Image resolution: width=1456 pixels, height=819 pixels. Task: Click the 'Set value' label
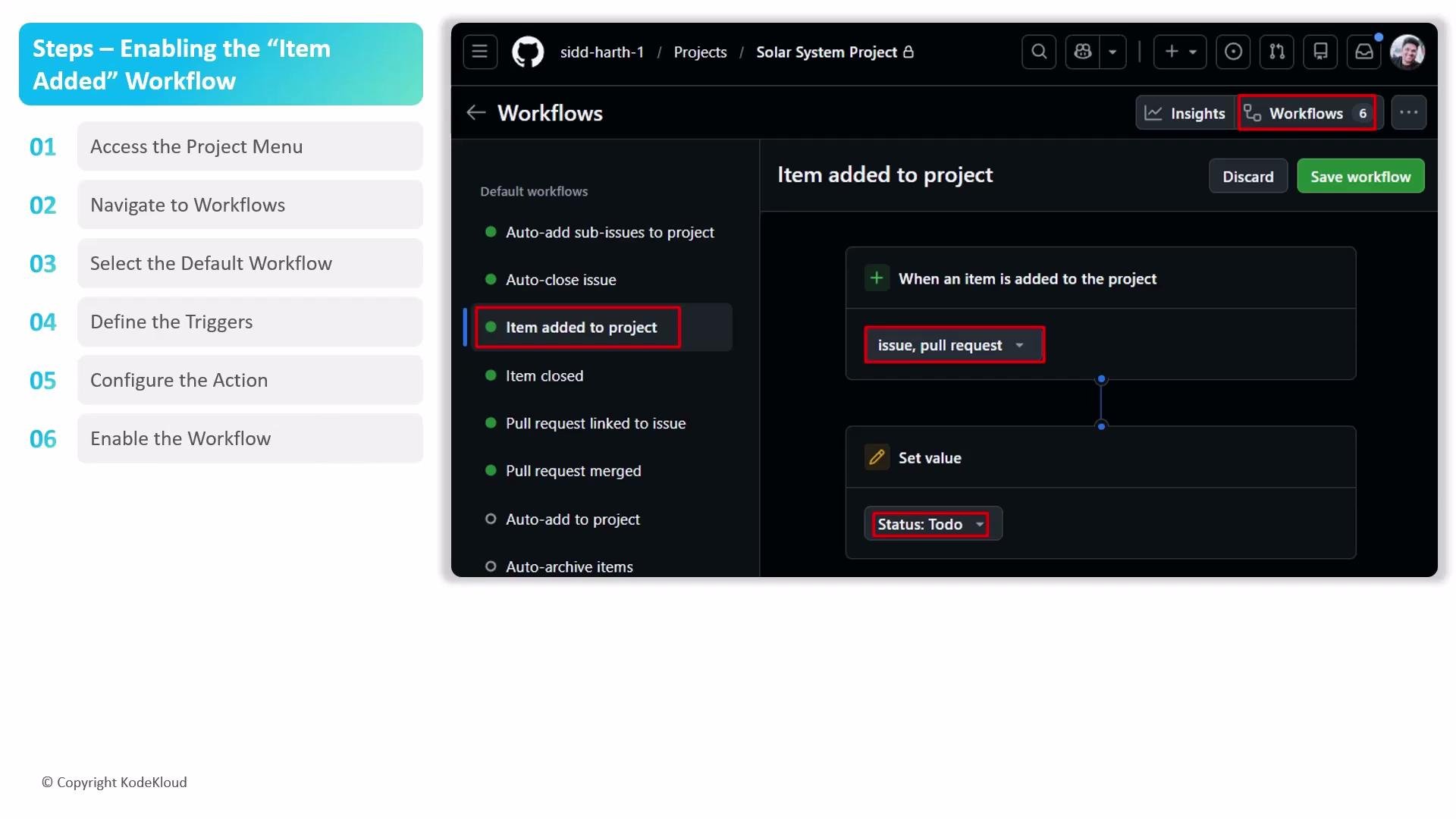(x=930, y=458)
